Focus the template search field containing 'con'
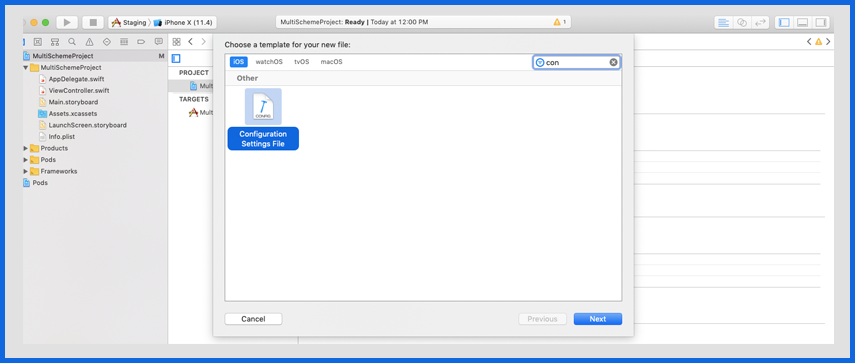This screenshot has height=363, width=855. point(577,62)
